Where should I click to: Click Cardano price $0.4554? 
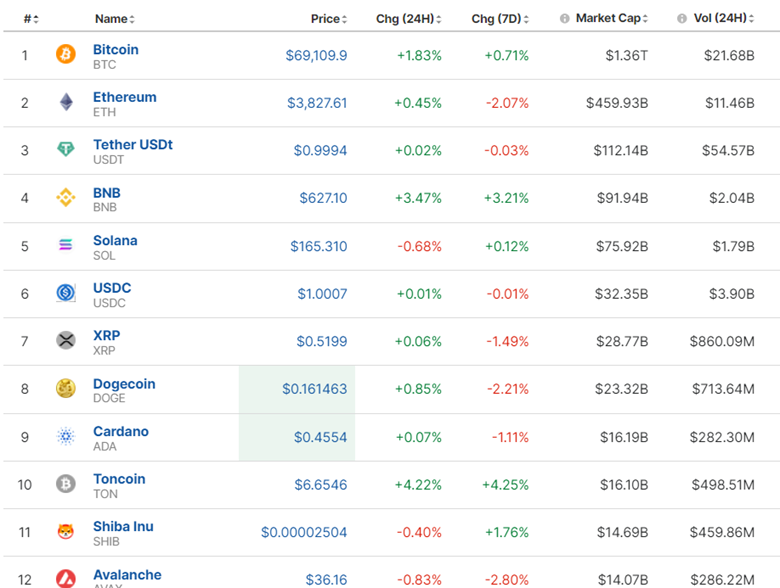(x=320, y=437)
